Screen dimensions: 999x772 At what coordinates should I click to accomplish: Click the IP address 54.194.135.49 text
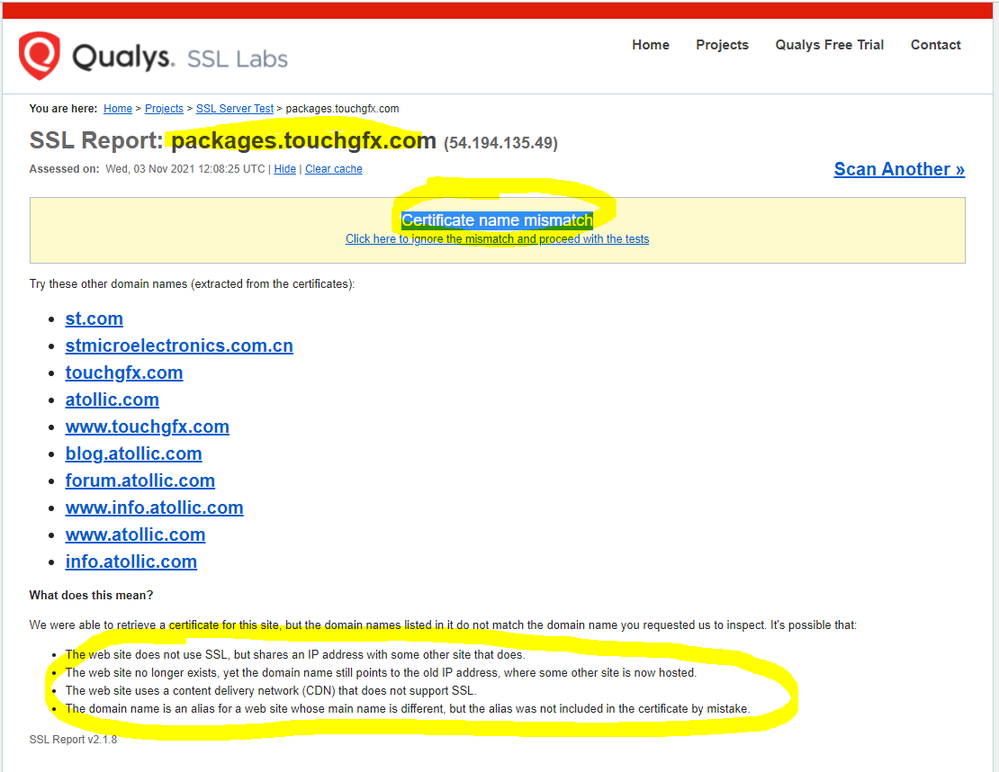tap(501, 143)
